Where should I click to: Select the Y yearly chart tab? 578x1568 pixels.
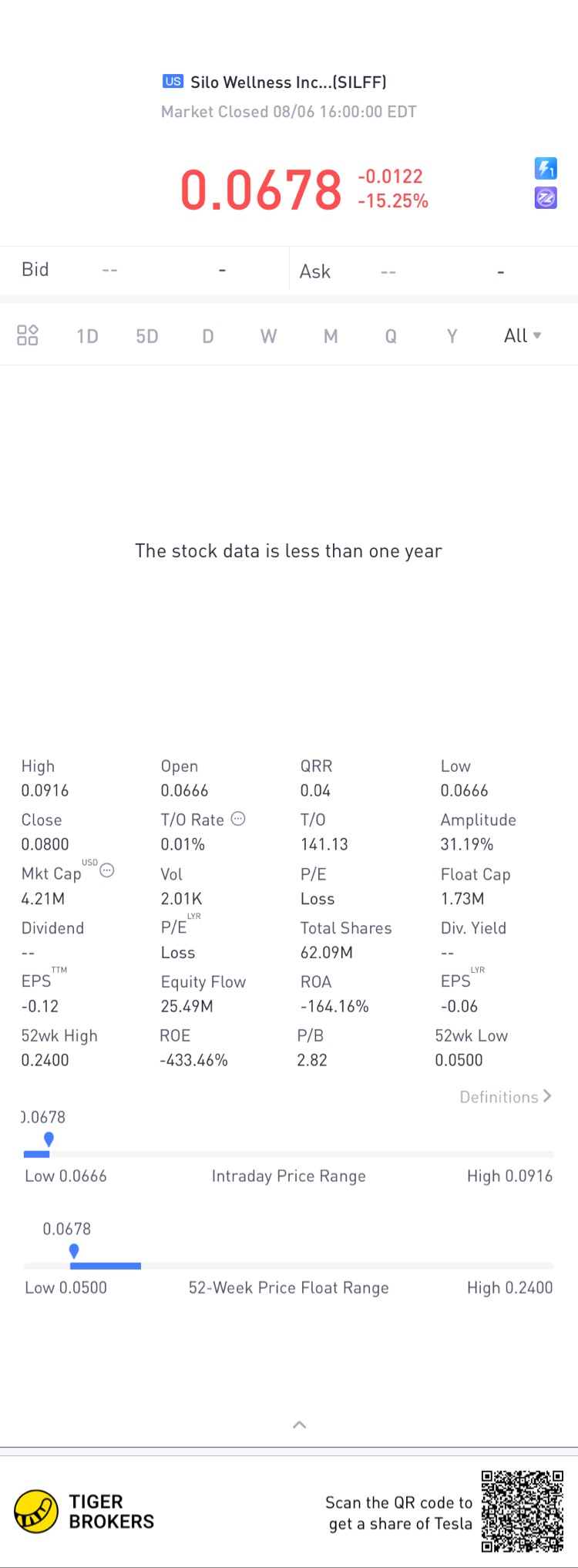click(x=452, y=336)
